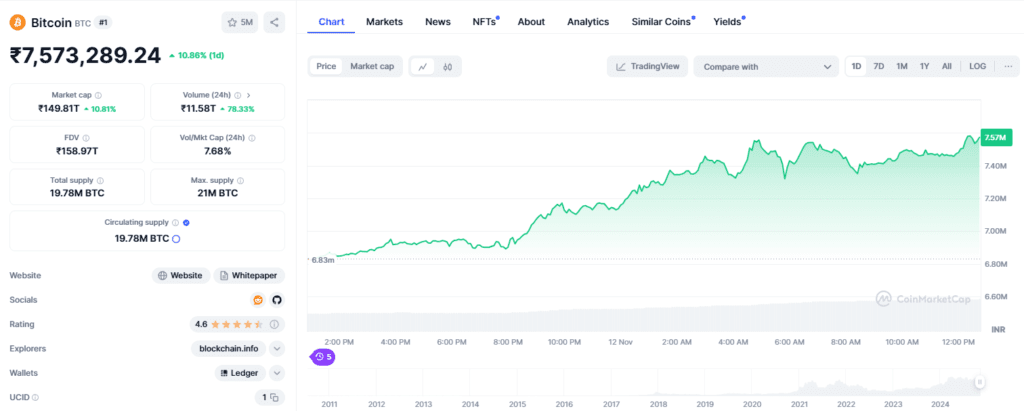Switch to line chart icon
The width and height of the screenshot is (1024, 411).
pyautogui.click(x=423, y=67)
